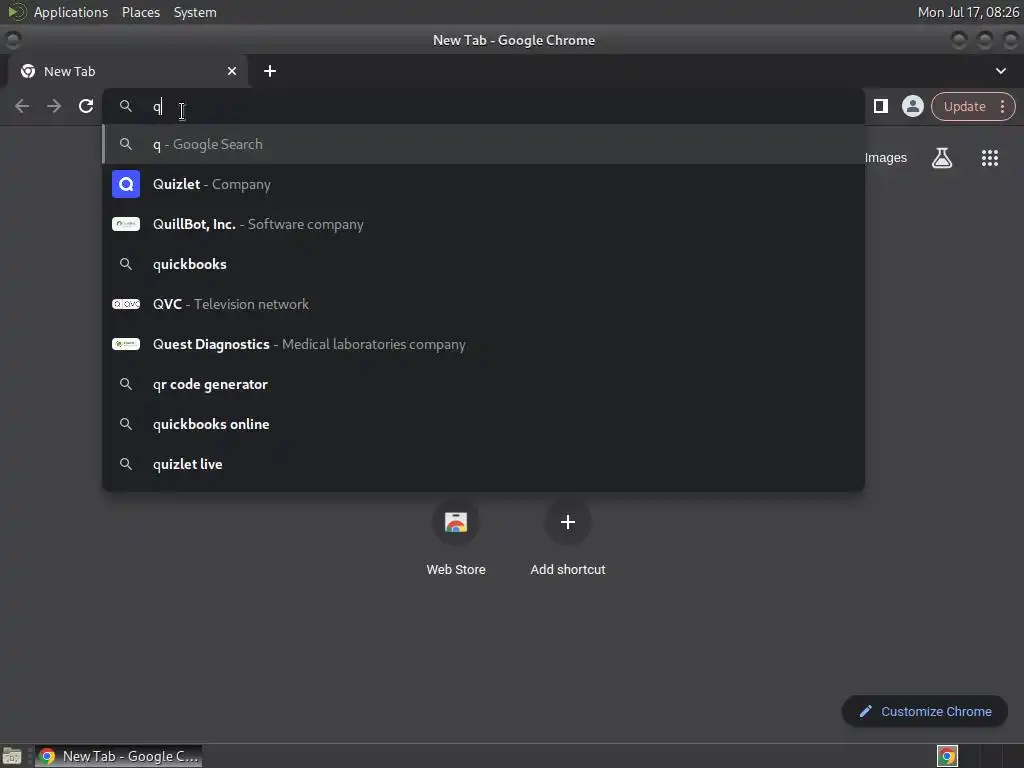Select the 'quickbooks' suggestion

pos(483,264)
